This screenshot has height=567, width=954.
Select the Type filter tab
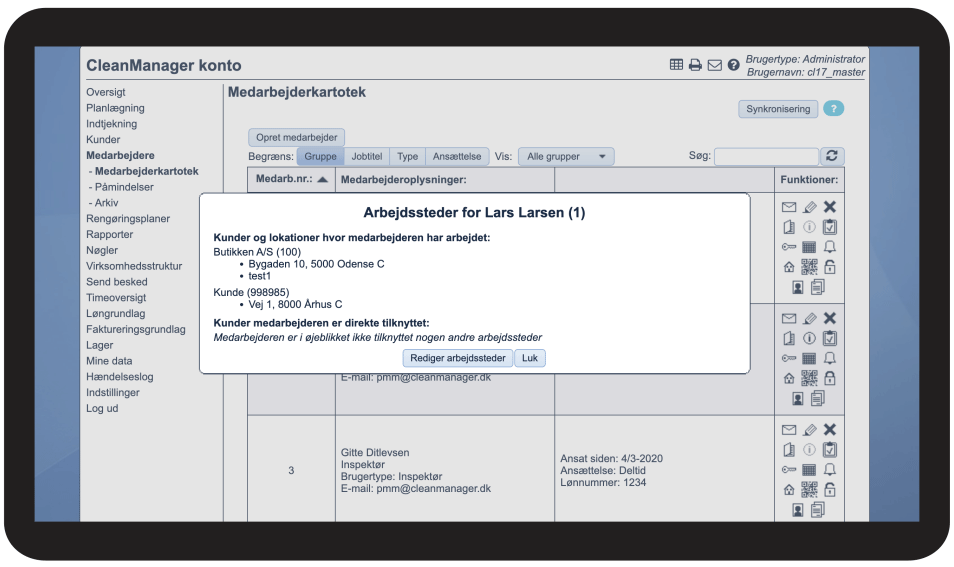point(408,156)
